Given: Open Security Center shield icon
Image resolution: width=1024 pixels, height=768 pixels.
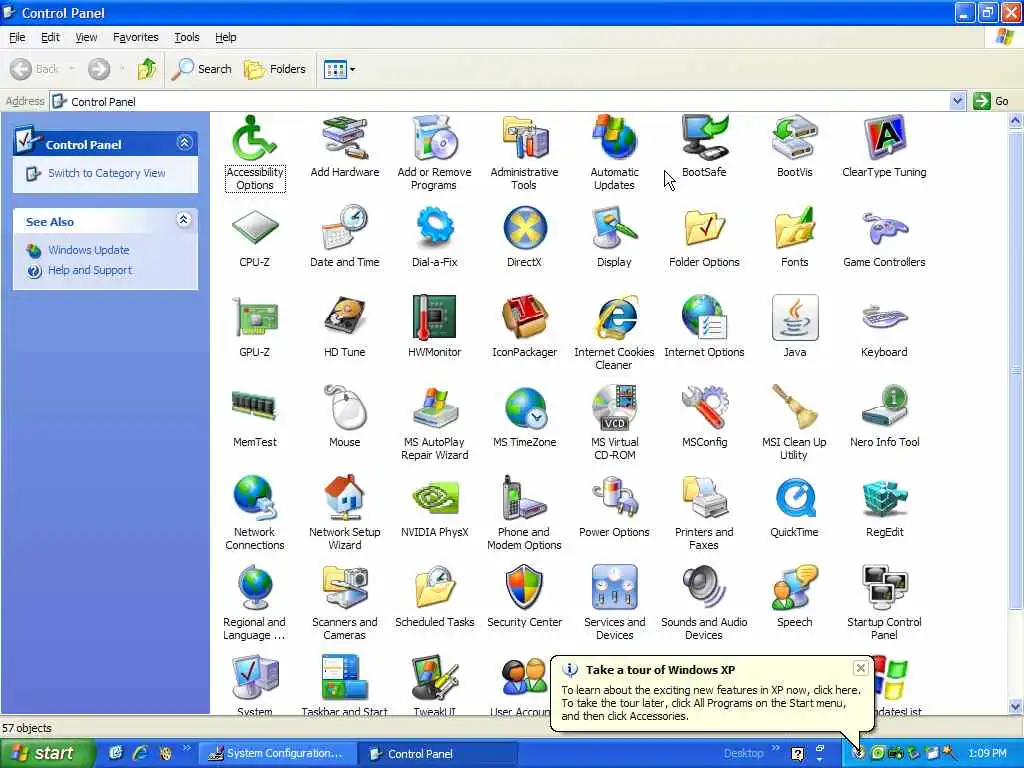Looking at the screenshot, I should (524, 588).
